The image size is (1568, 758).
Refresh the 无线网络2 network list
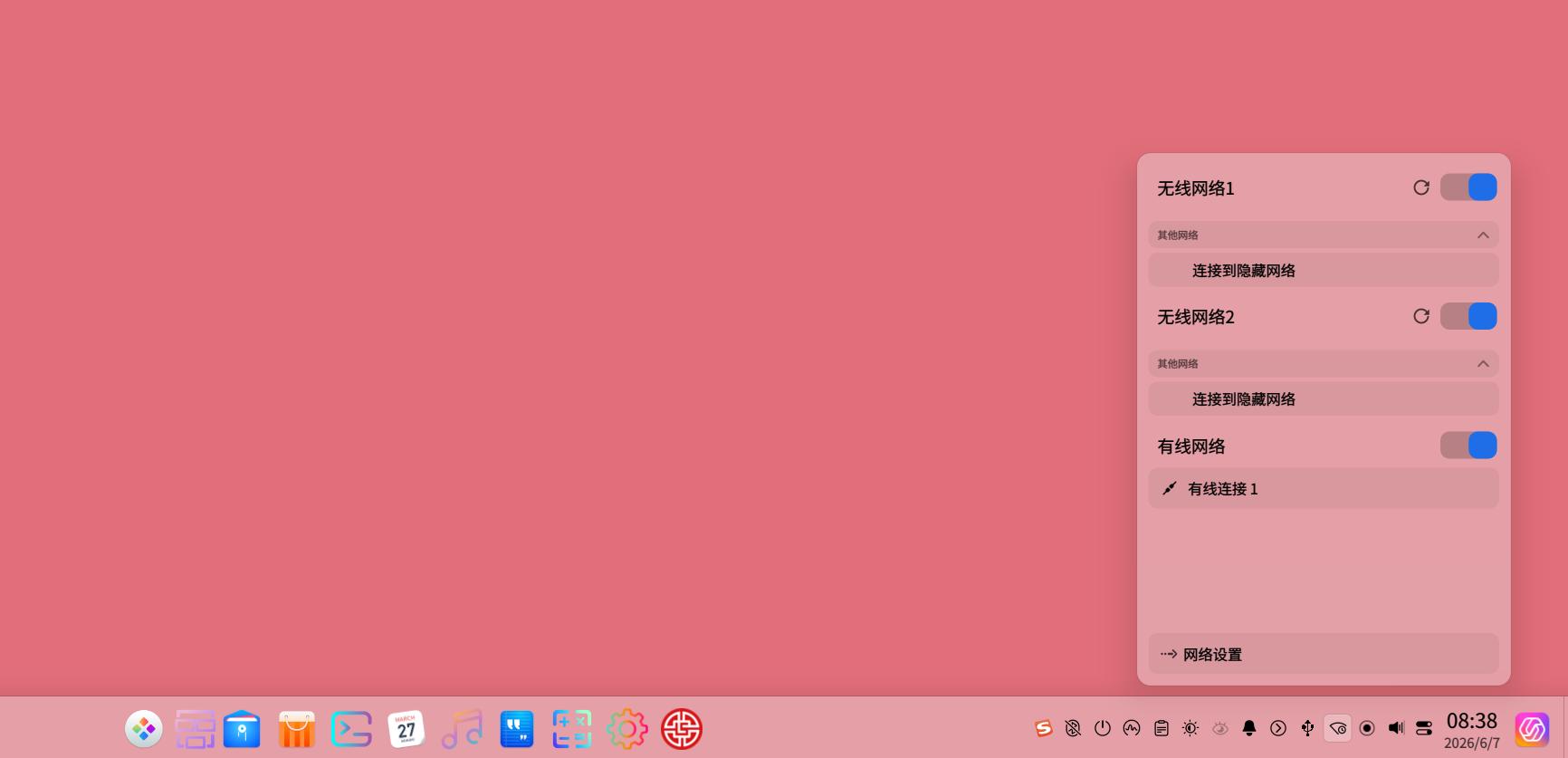click(1421, 316)
